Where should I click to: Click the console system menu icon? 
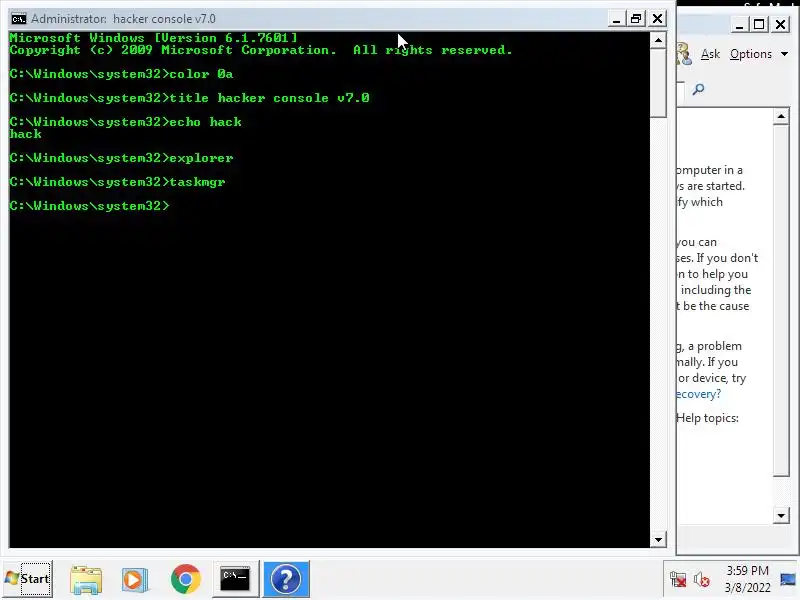[18, 19]
